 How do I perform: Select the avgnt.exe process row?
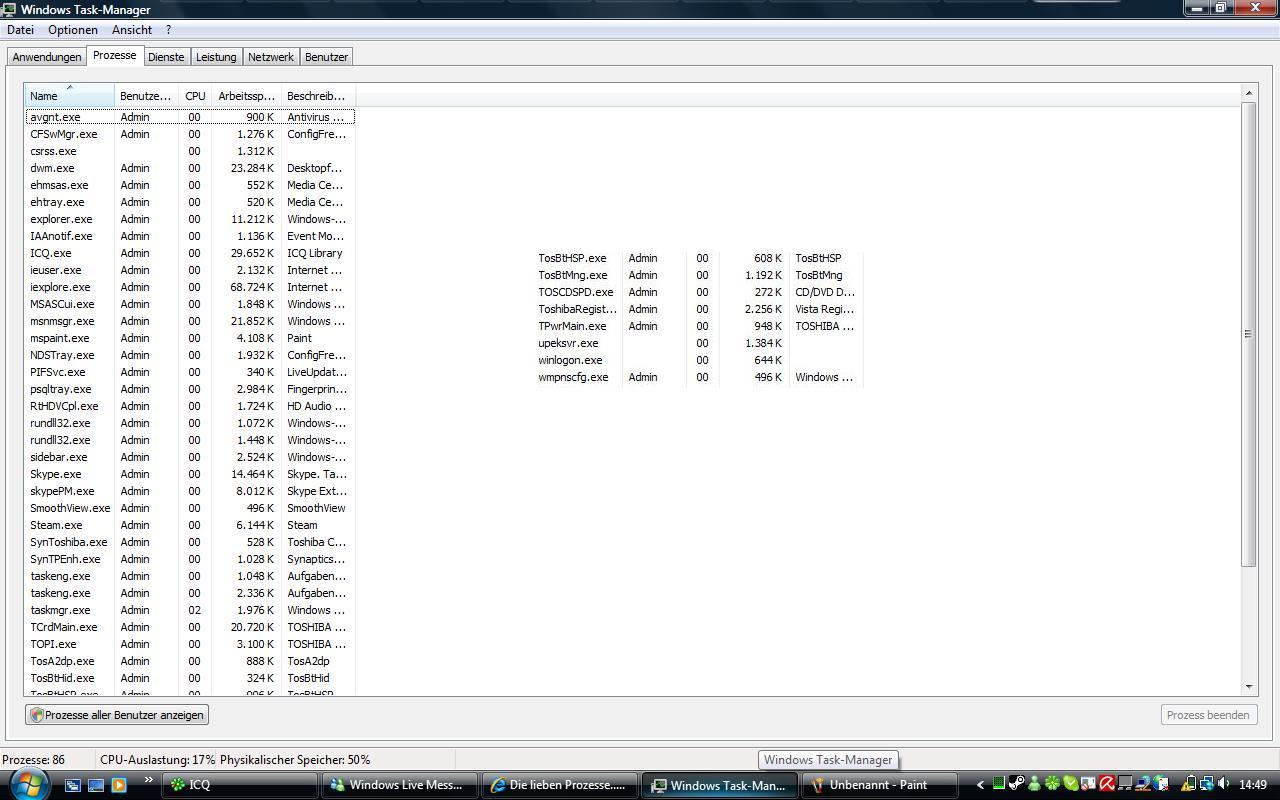(190, 117)
